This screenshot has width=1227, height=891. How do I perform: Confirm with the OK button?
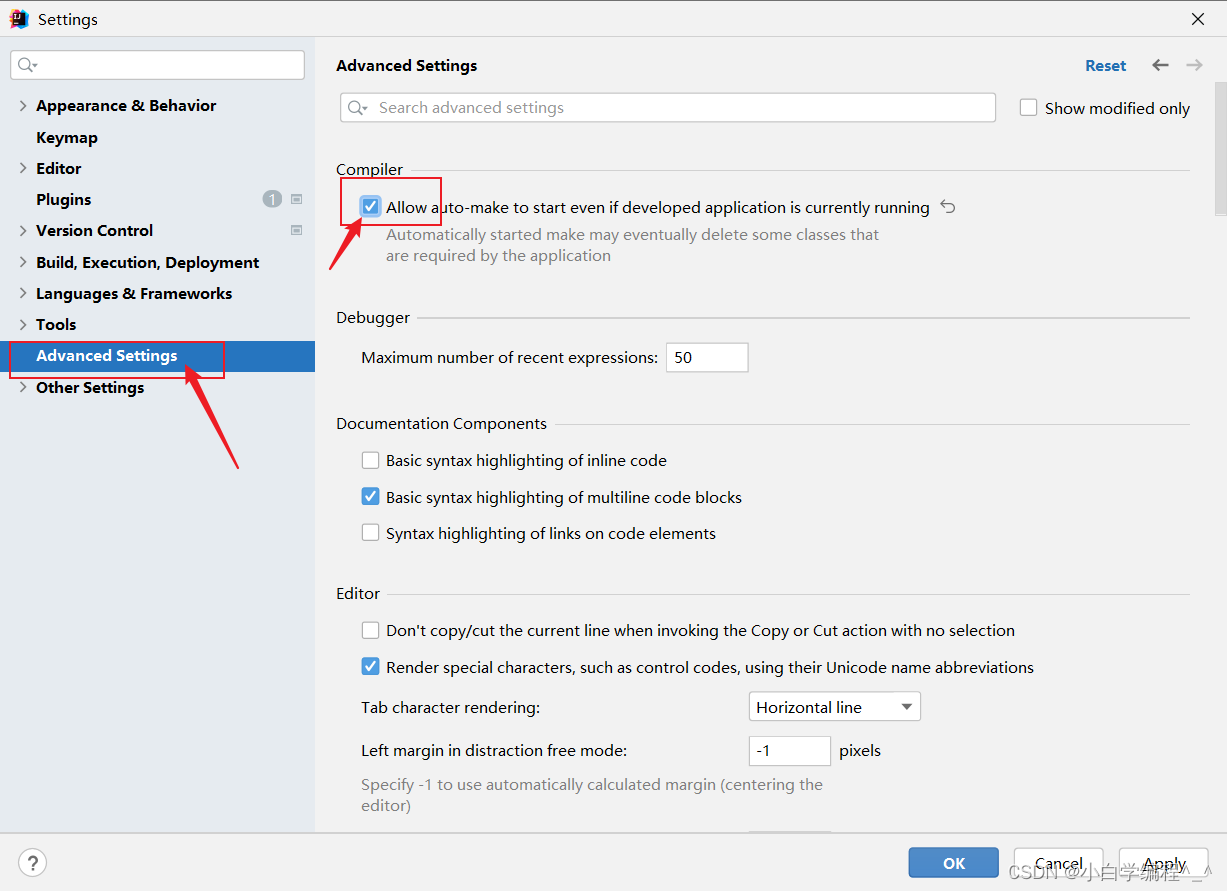click(x=954, y=863)
